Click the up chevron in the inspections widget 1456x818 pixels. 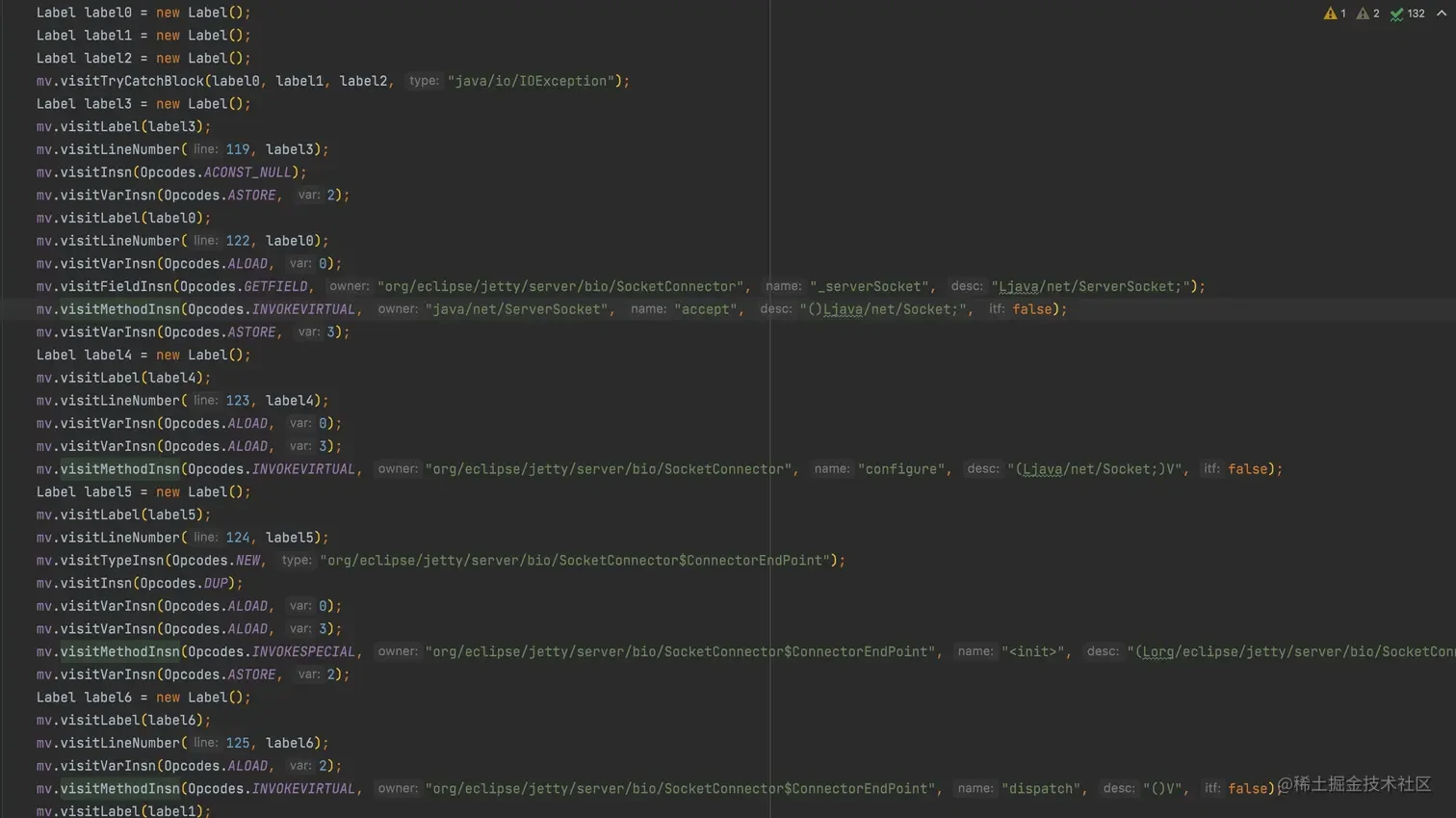[1441, 13]
